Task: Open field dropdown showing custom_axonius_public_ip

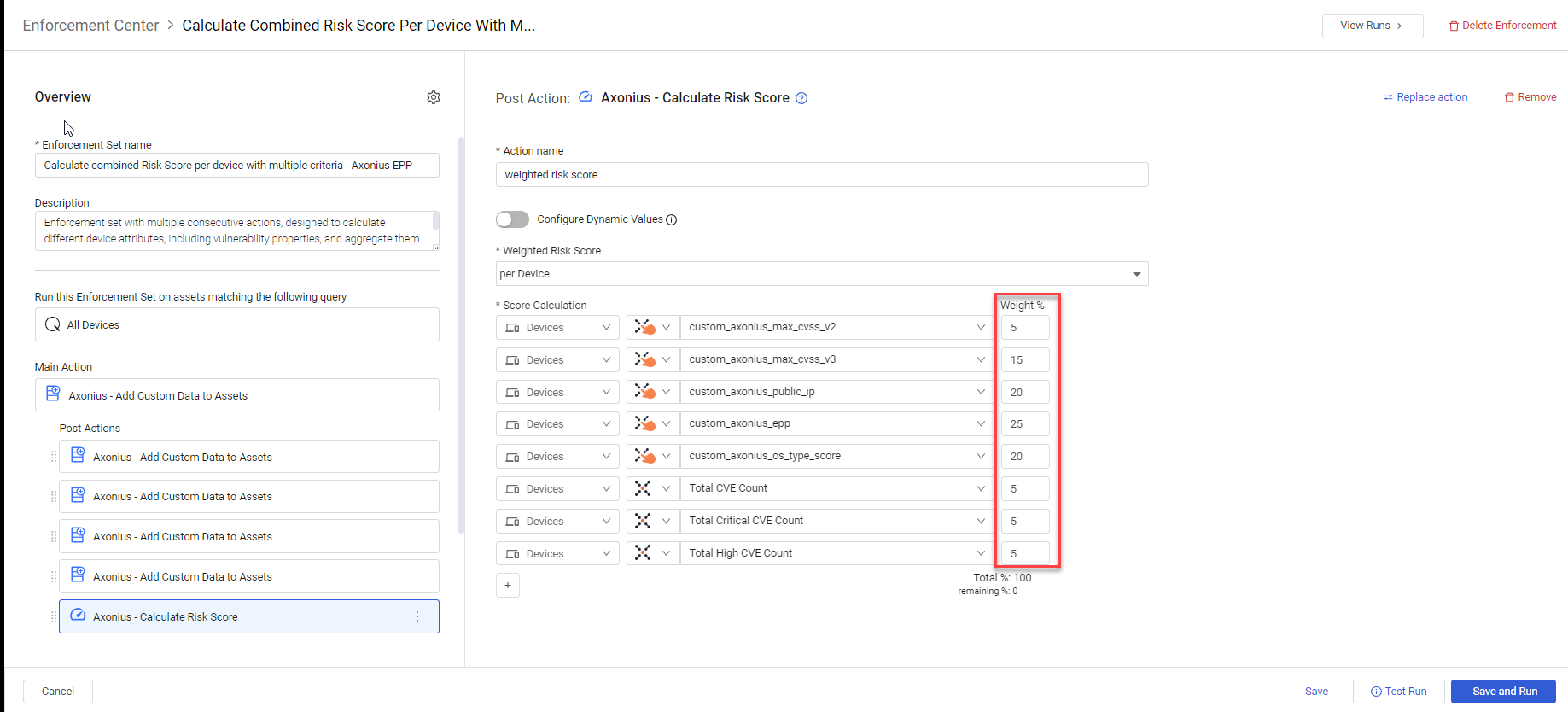Action: click(x=837, y=392)
